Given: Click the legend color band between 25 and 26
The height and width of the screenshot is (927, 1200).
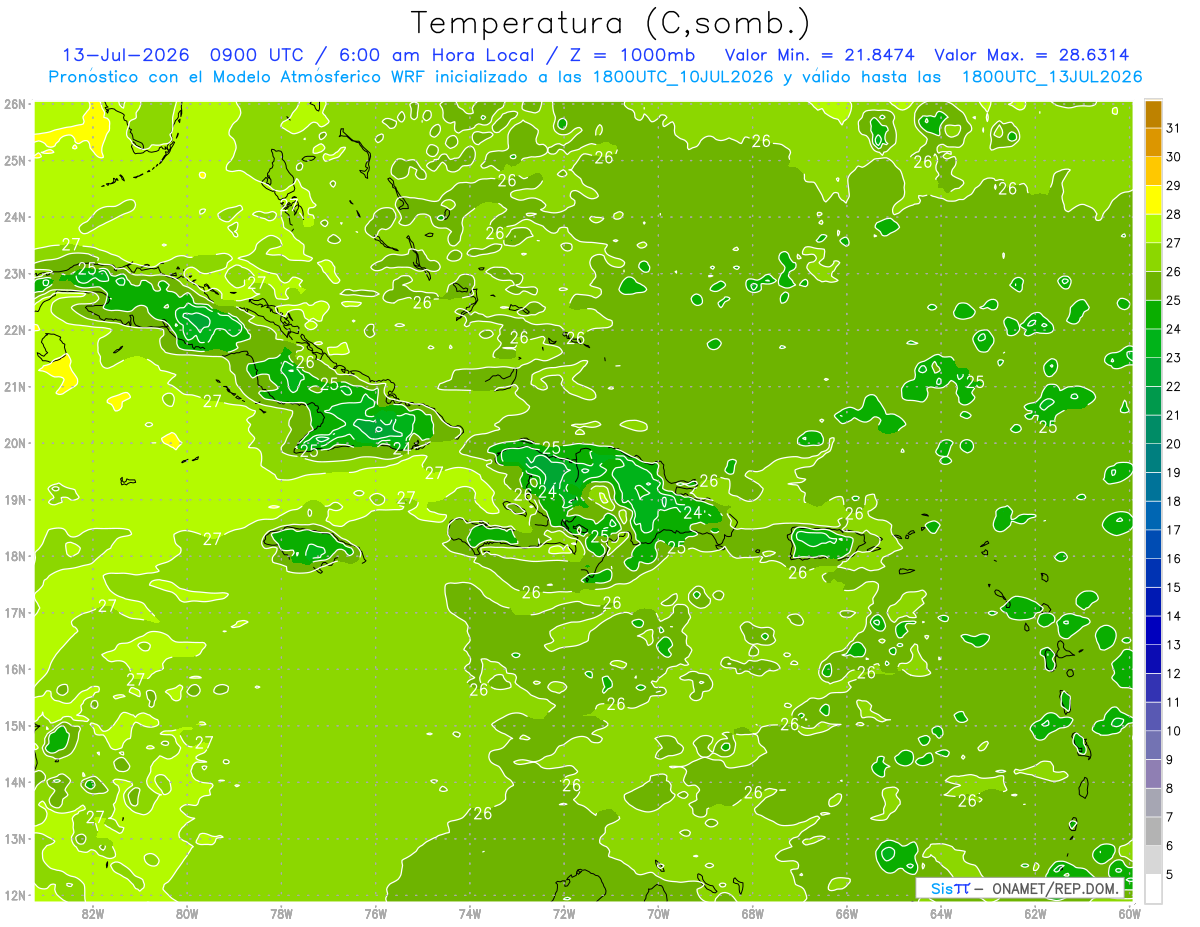Looking at the screenshot, I should point(1153,286).
